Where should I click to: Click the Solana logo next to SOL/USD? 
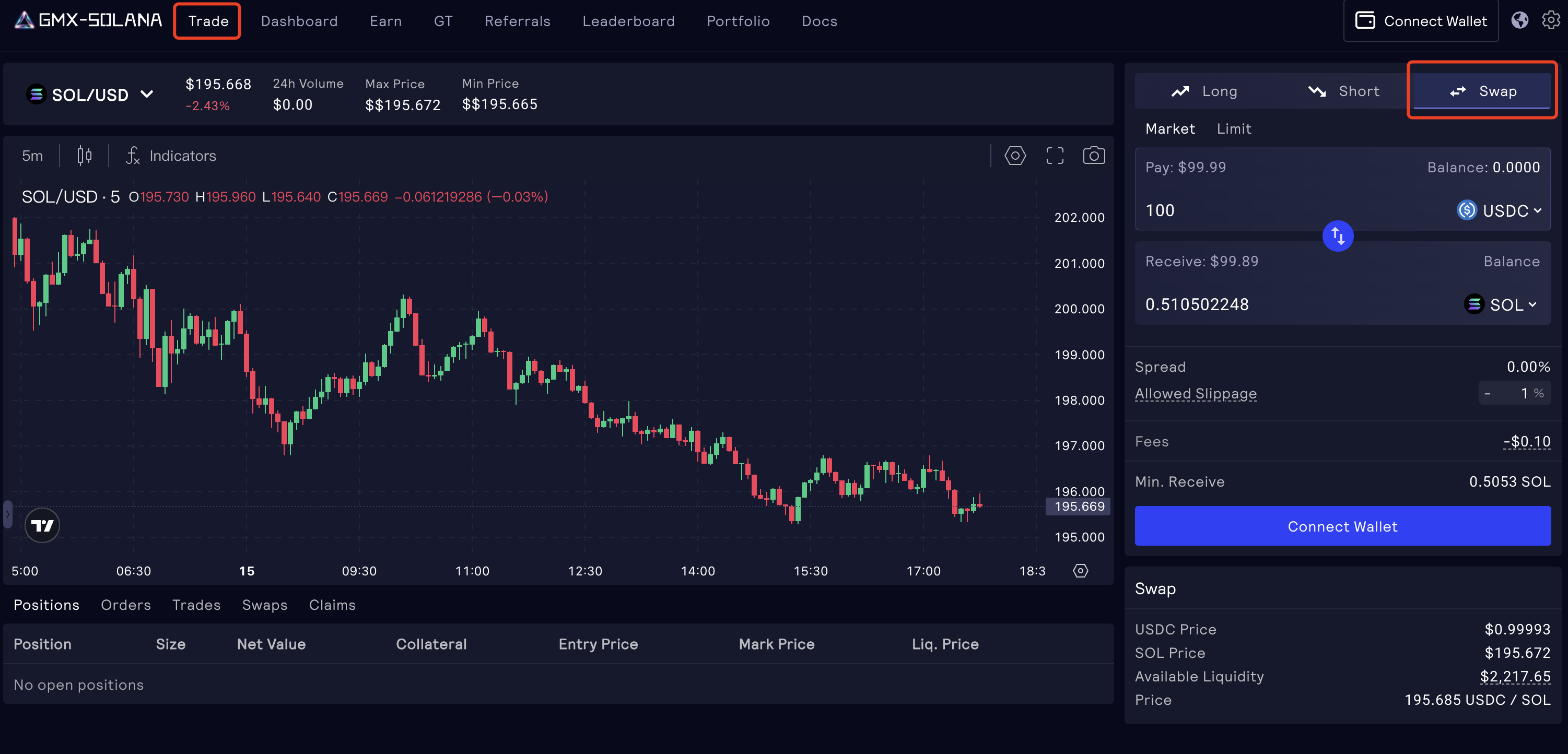pyautogui.click(x=36, y=95)
